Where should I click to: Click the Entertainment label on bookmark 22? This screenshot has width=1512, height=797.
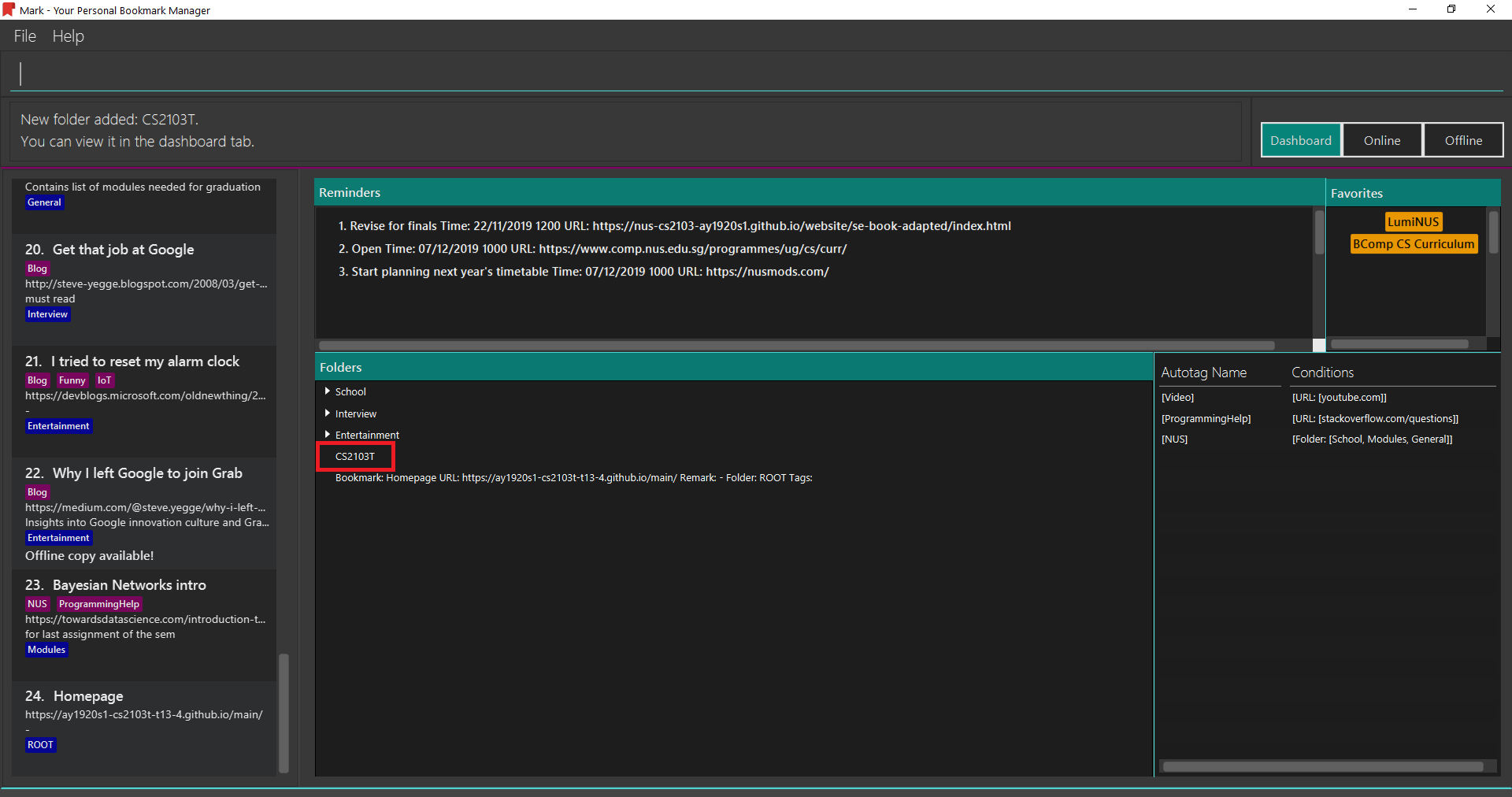(58, 538)
